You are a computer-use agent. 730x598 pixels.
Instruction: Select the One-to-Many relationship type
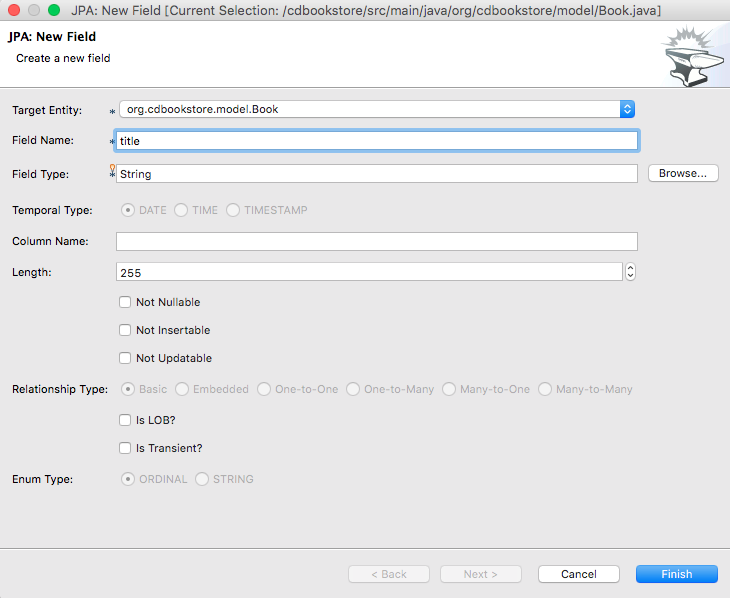pyautogui.click(x=353, y=389)
